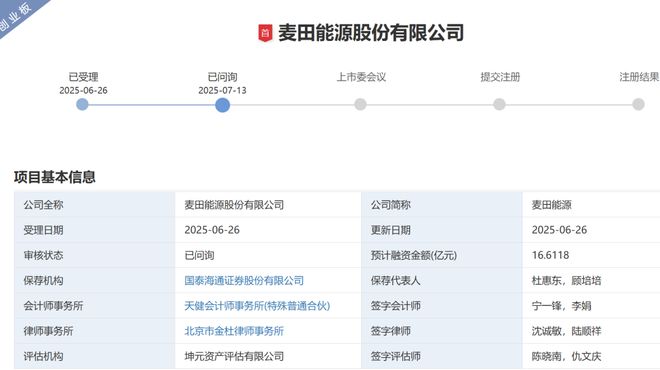
Task: Click the 创业板 corner ribbon badge
Action: pos(17,16)
